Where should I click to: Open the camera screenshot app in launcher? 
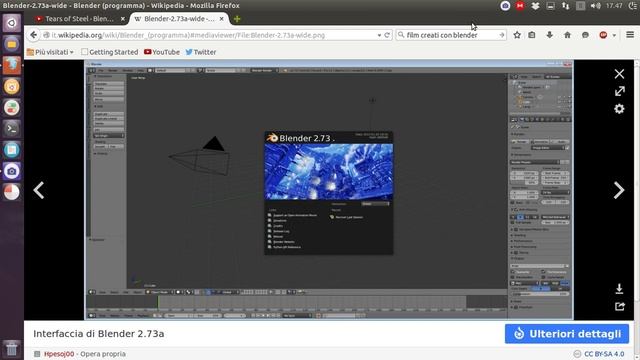click(x=11, y=171)
